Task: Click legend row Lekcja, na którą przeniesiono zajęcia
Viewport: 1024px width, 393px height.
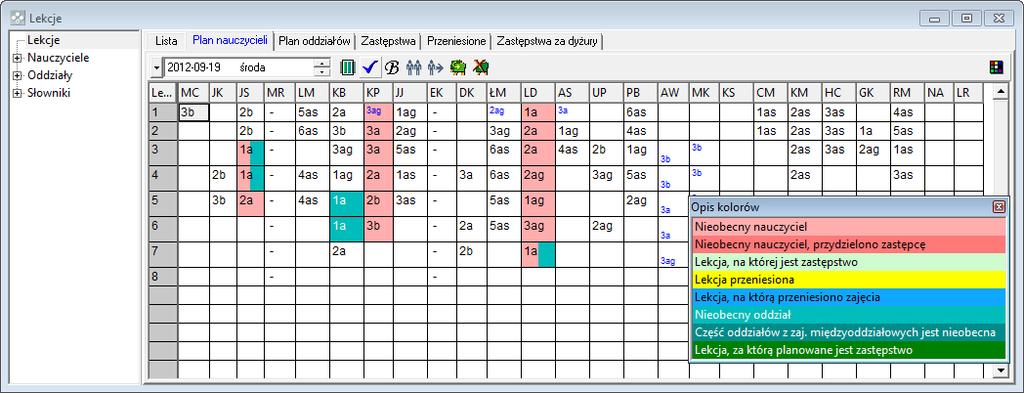Action: click(x=848, y=297)
